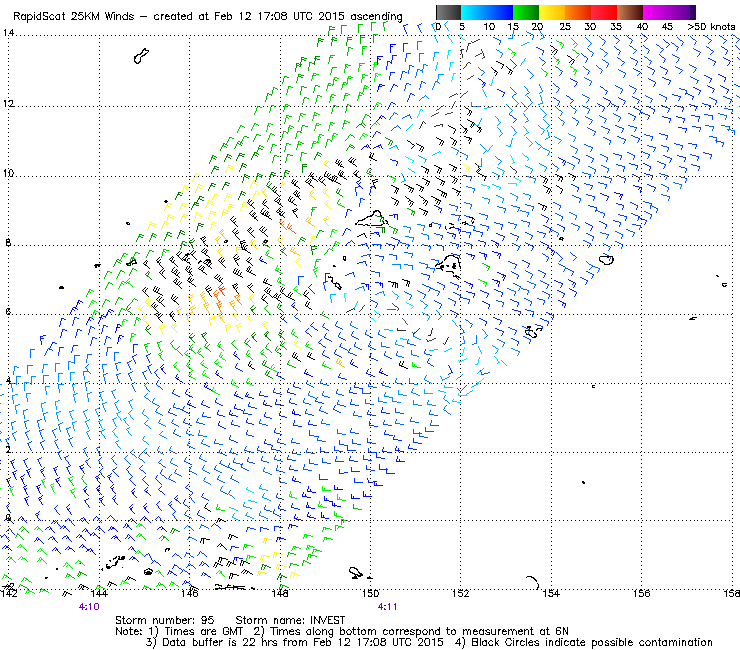Click the 'Storm number: 95' text

[165, 620]
